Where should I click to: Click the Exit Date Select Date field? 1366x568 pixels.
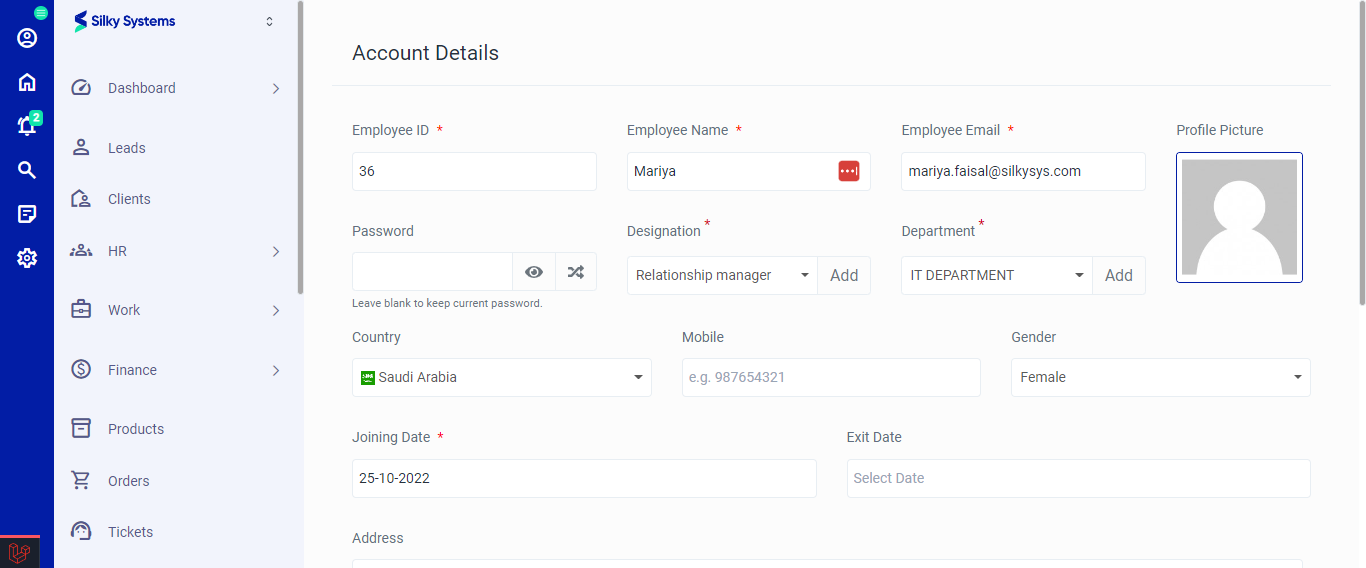[x=1078, y=478]
